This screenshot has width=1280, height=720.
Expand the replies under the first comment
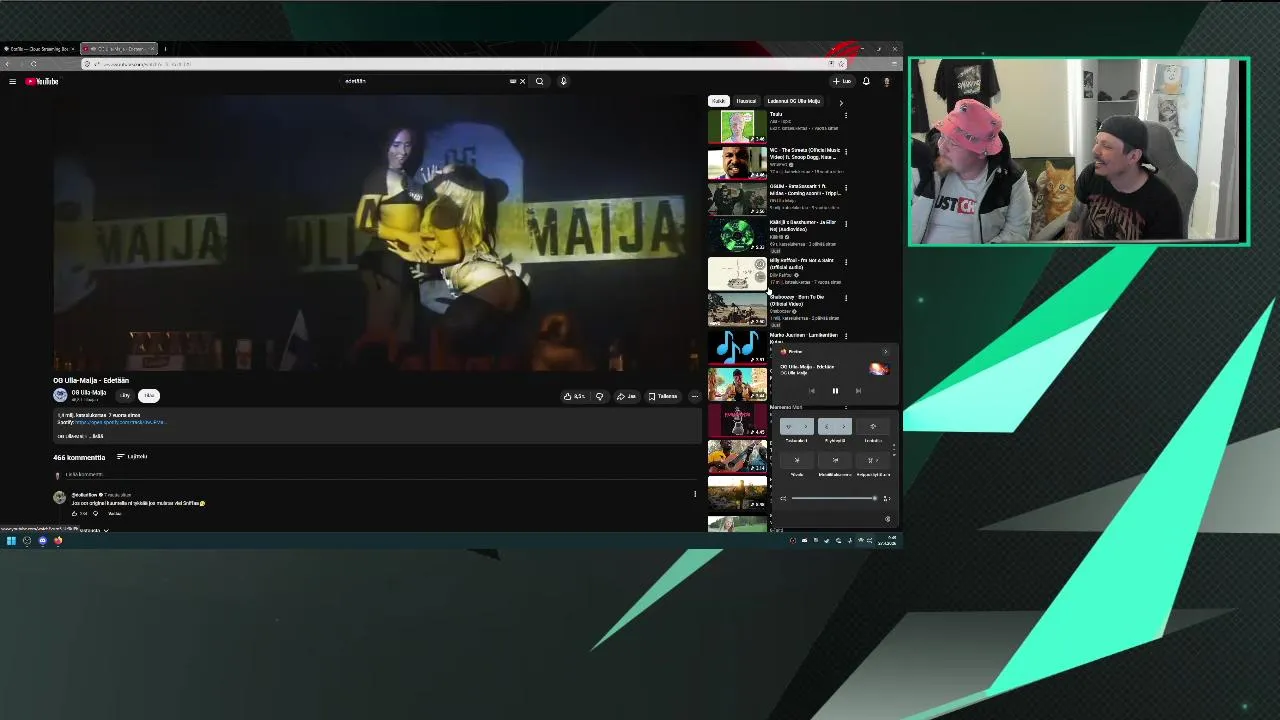94,530
